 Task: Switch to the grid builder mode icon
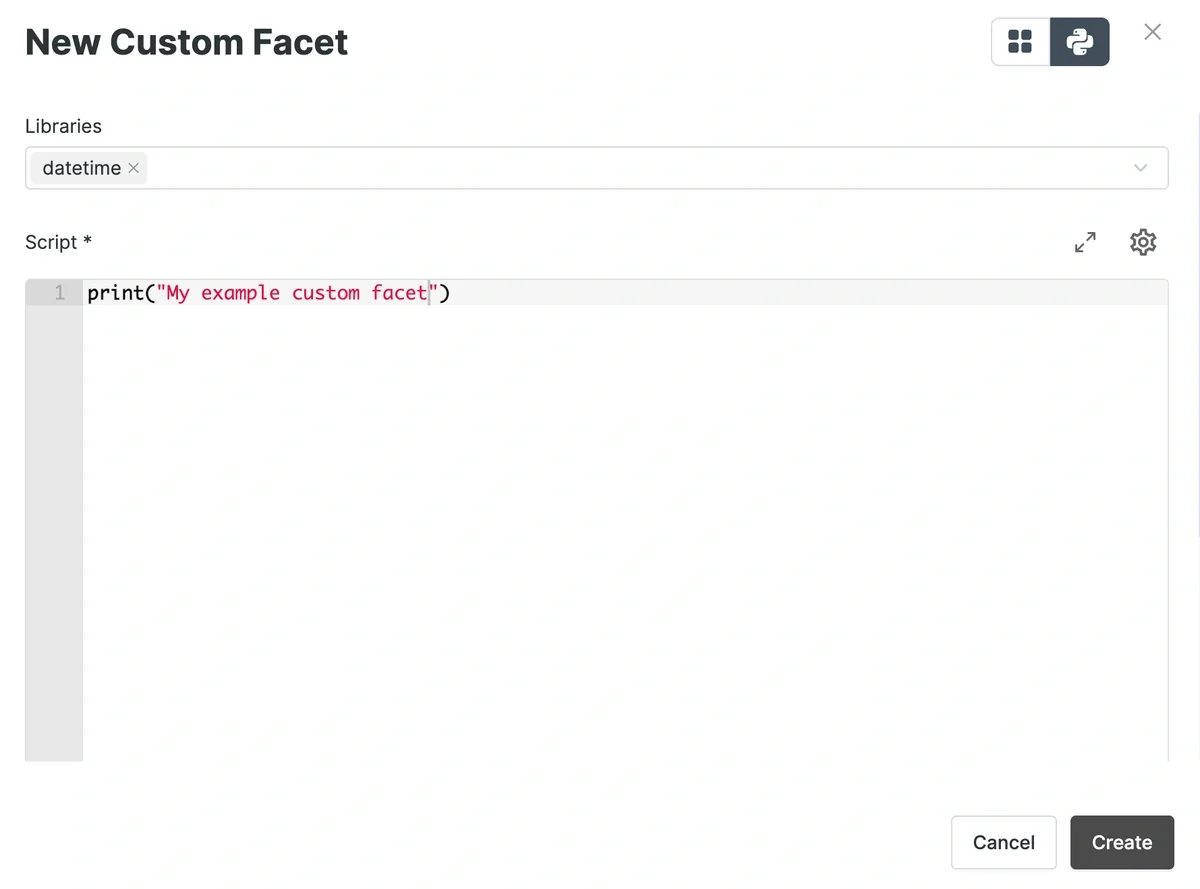tap(1020, 42)
